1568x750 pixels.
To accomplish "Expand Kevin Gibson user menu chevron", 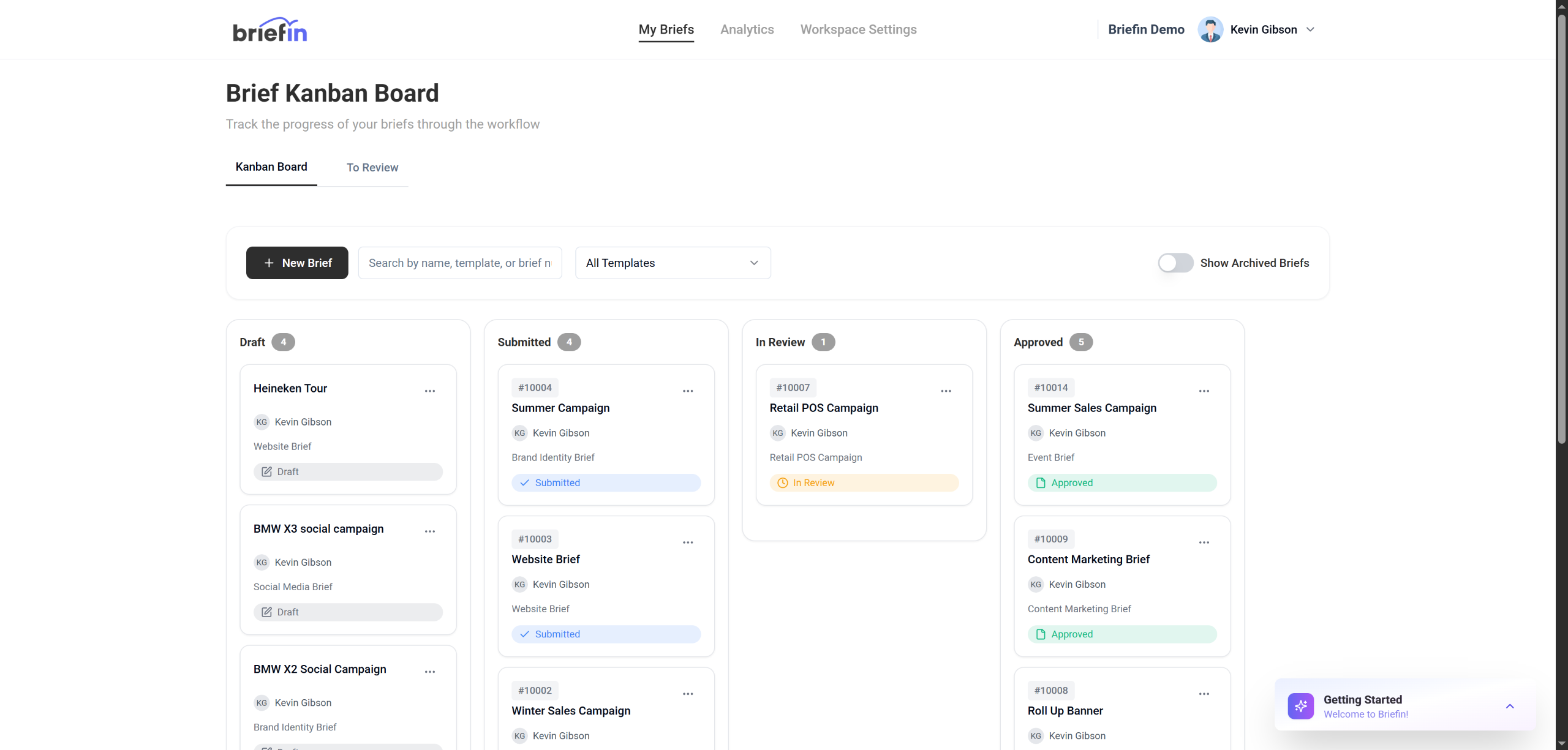I will [1310, 29].
